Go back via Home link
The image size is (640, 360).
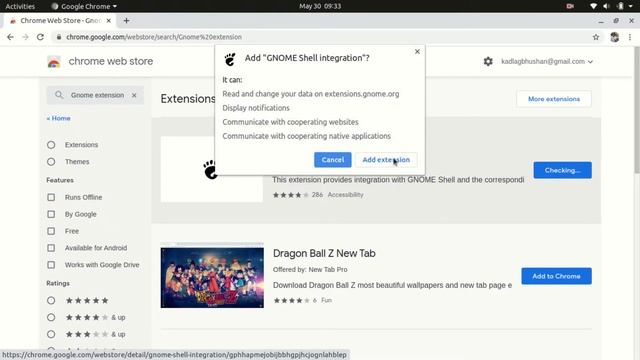point(58,118)
